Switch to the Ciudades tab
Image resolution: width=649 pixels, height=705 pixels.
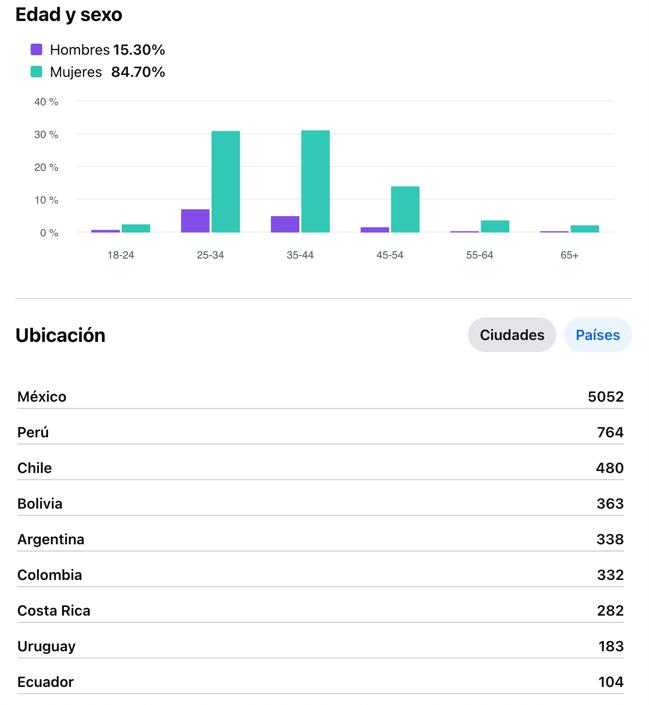511,335
